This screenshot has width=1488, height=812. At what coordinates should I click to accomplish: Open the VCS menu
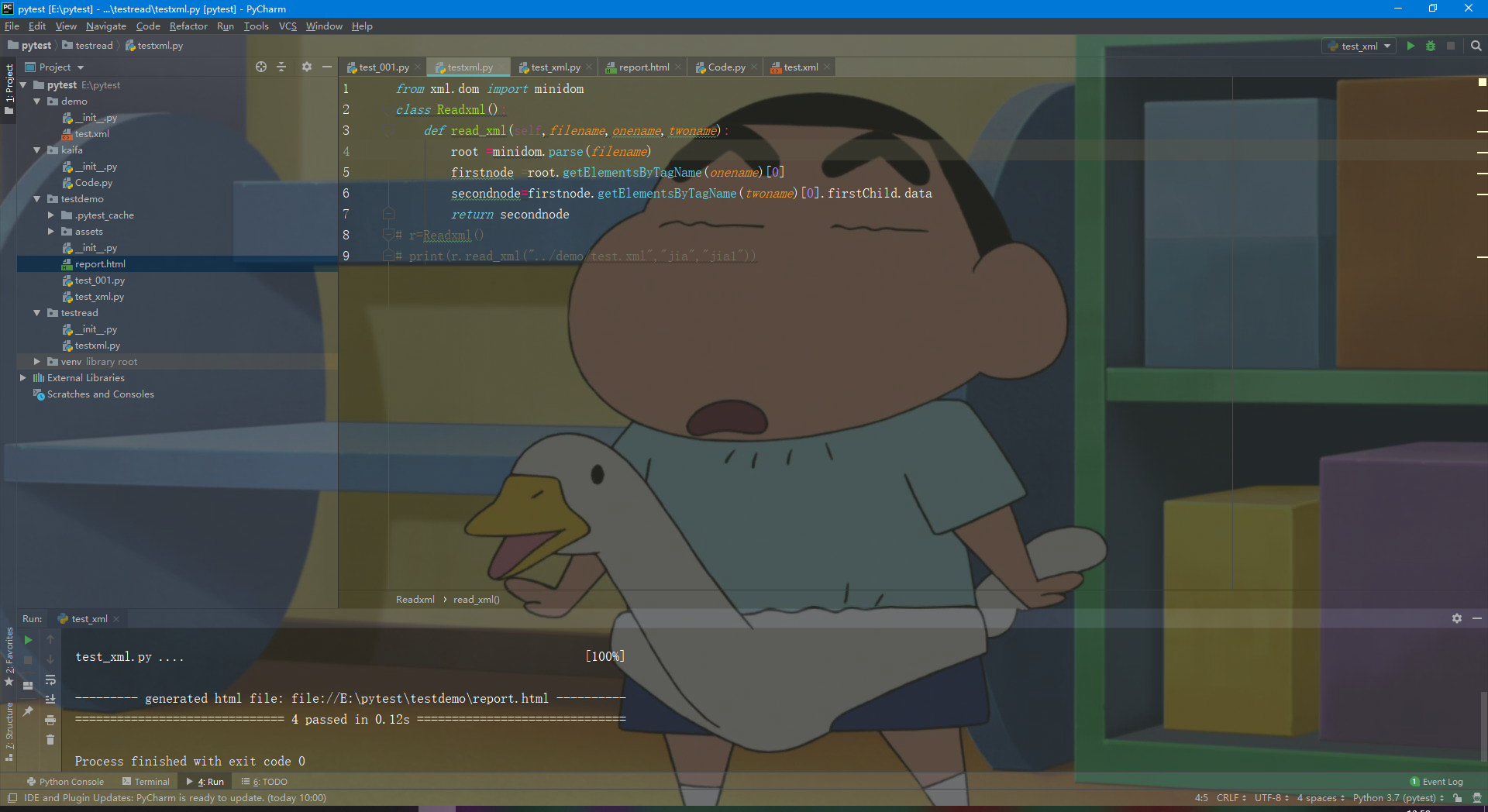(x=288, y=26)
